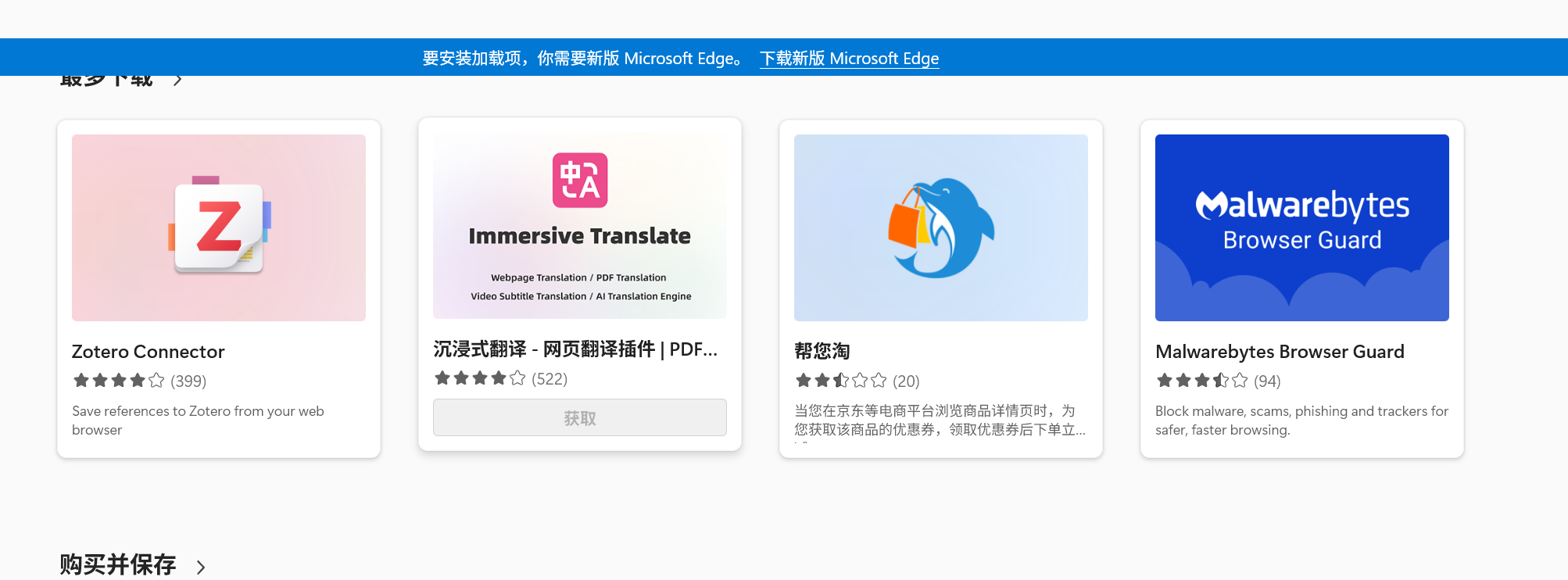Open the 帮您淘 extension title
The width and height of the screenshot is (1568, 580).
point(822,352)
